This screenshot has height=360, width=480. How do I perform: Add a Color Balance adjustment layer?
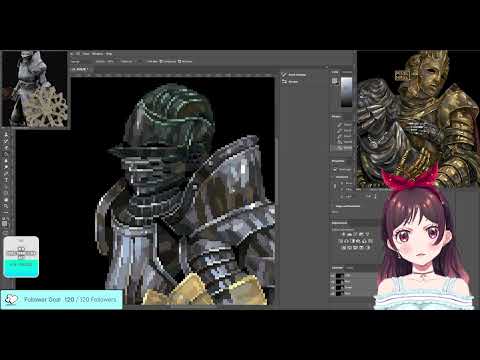[x=346, y=241]
